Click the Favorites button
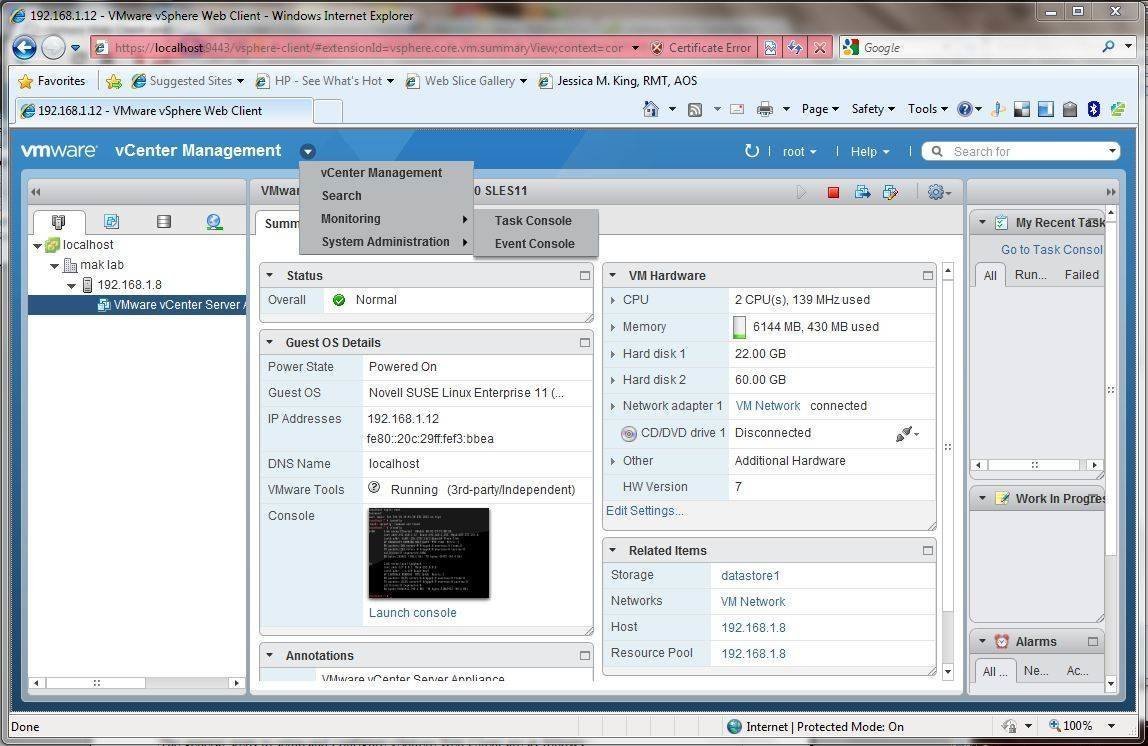This screenshot has height=746, width=1148. (51, 81)
